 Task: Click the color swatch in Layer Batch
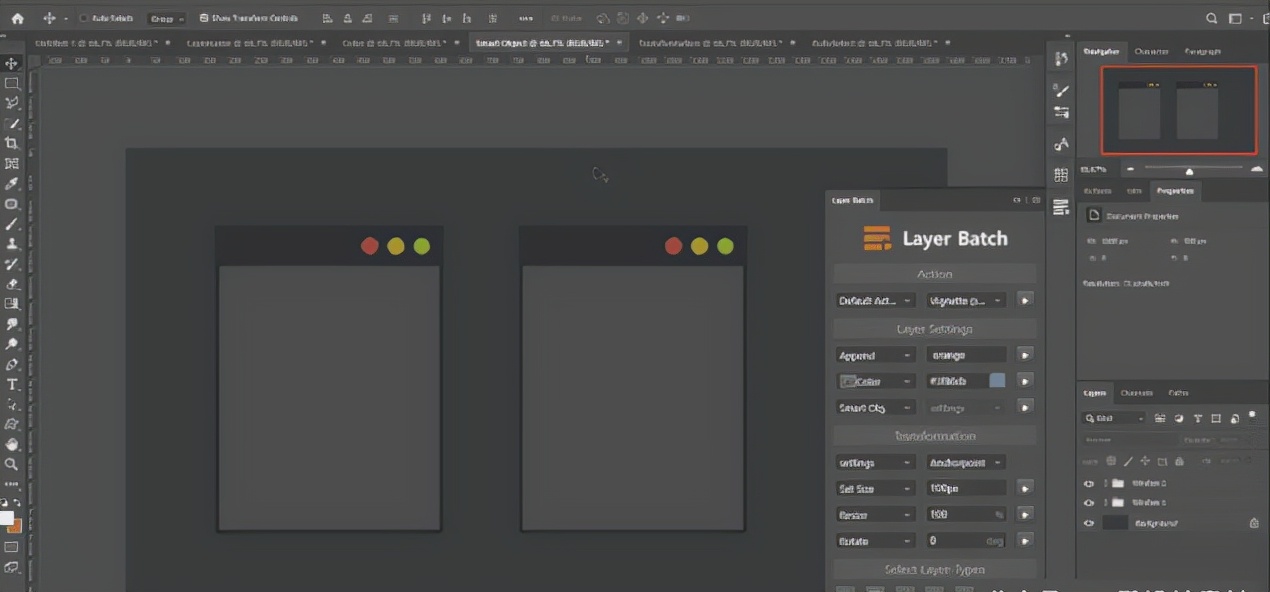pyautogui.click(x=997, y=381)
